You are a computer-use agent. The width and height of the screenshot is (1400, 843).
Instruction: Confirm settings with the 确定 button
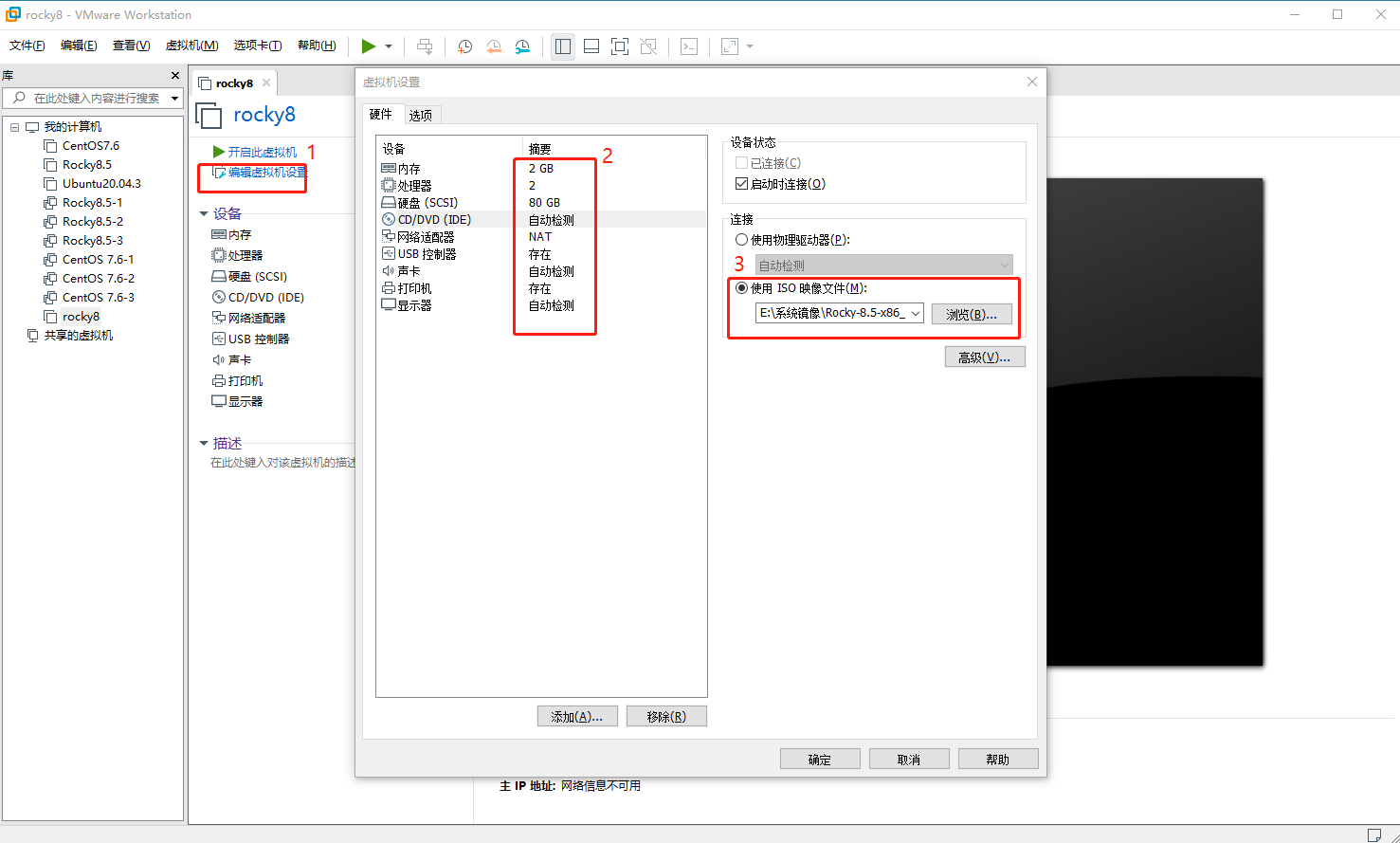820,759
